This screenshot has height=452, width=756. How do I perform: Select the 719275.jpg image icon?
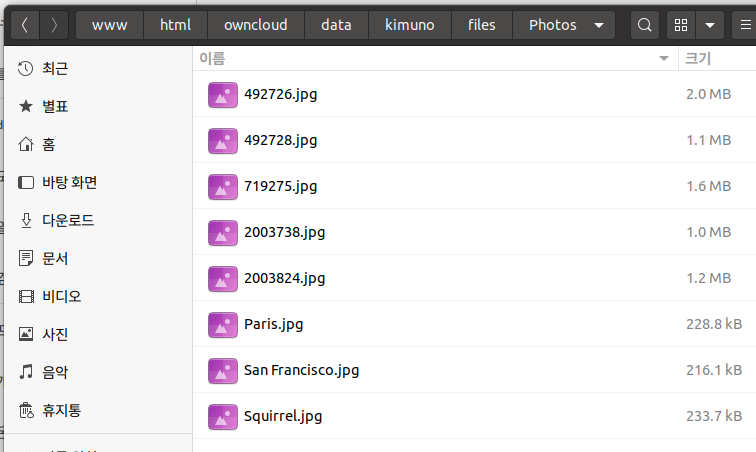223,187
